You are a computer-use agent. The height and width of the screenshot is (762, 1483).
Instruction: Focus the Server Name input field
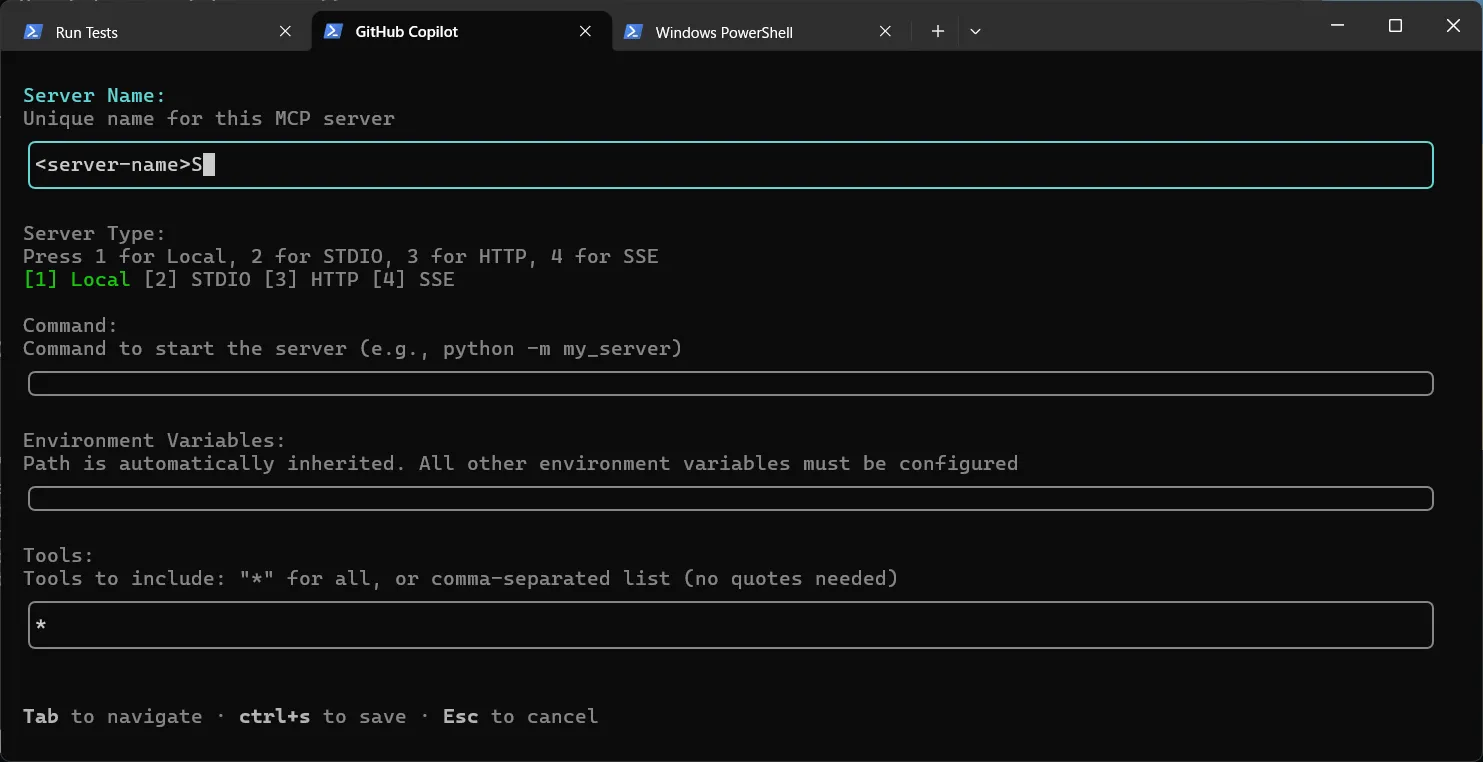click(x=731, y=165)
